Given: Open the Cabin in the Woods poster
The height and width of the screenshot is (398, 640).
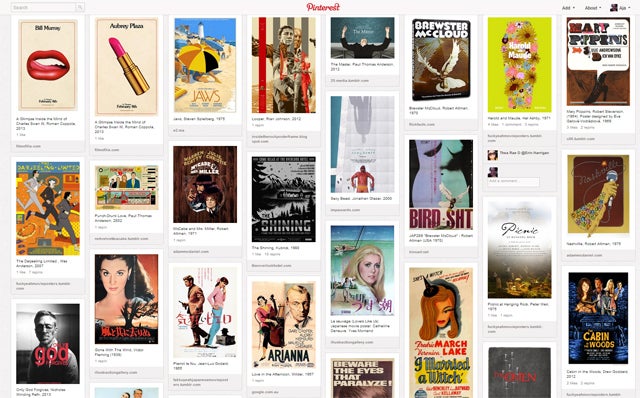Looking at the screenshot, I should [598, 319].
